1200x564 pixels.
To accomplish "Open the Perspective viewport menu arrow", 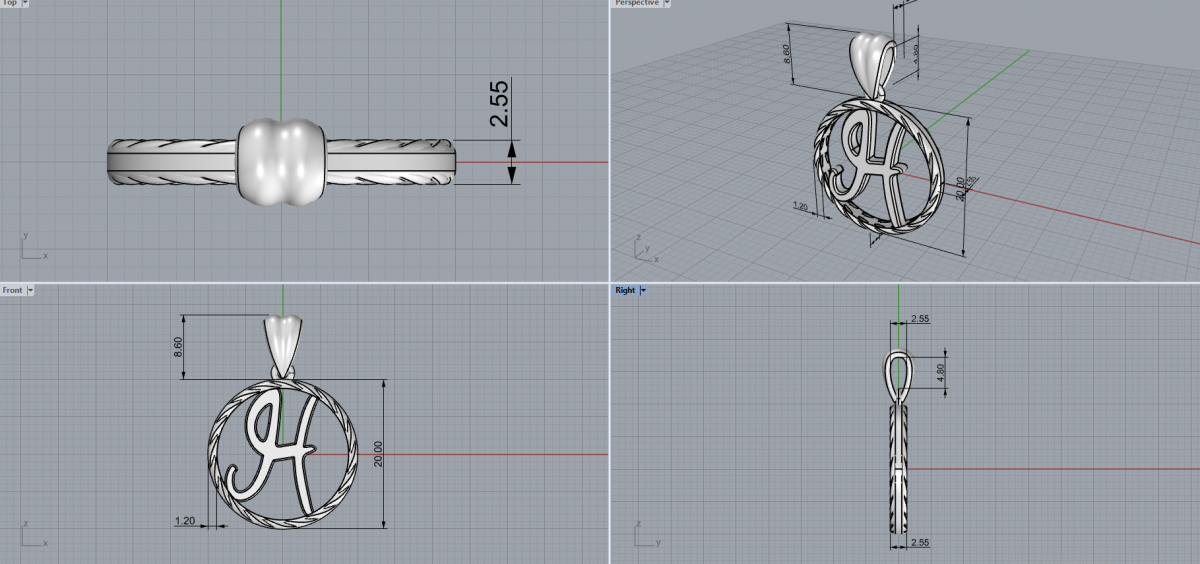I will tap(665, 3).
